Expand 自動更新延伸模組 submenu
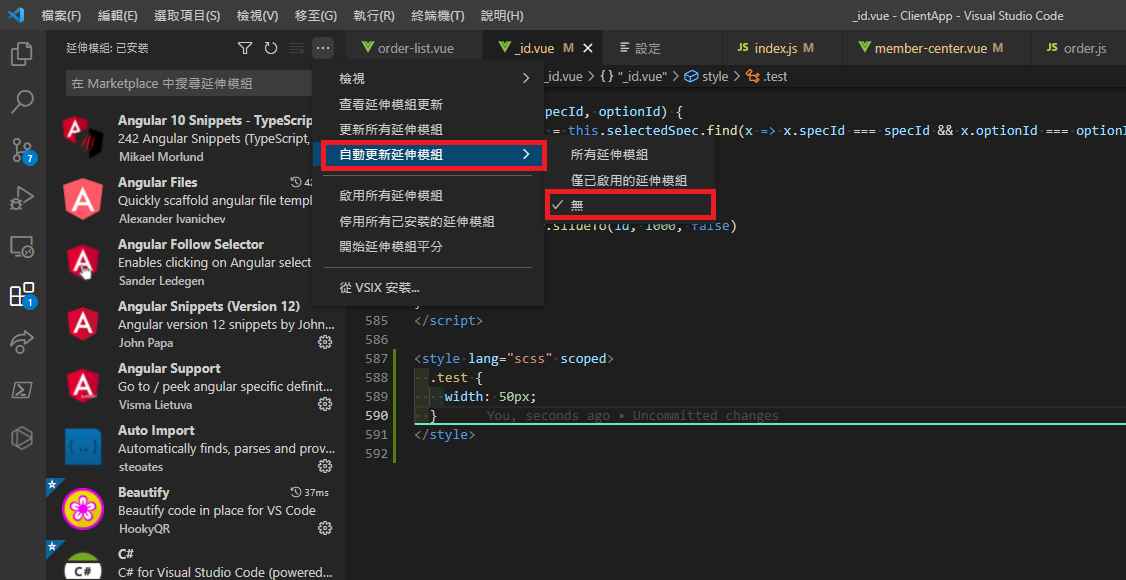This screenshot has width=1126, height=580. click(x=432, y=154)
